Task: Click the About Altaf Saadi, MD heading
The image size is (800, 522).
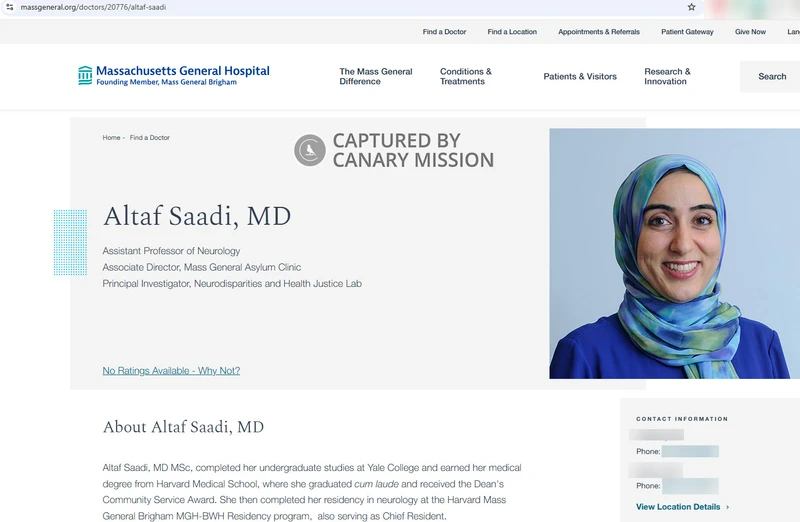Action: [183, 427]
